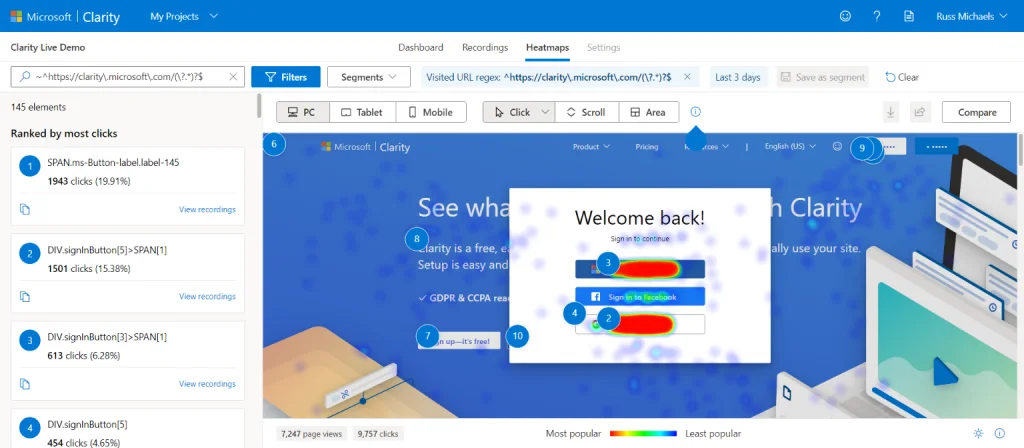Click the Last 3 days date chip
This screenshot has height=448, width=1024.
[x=738, y=77]
